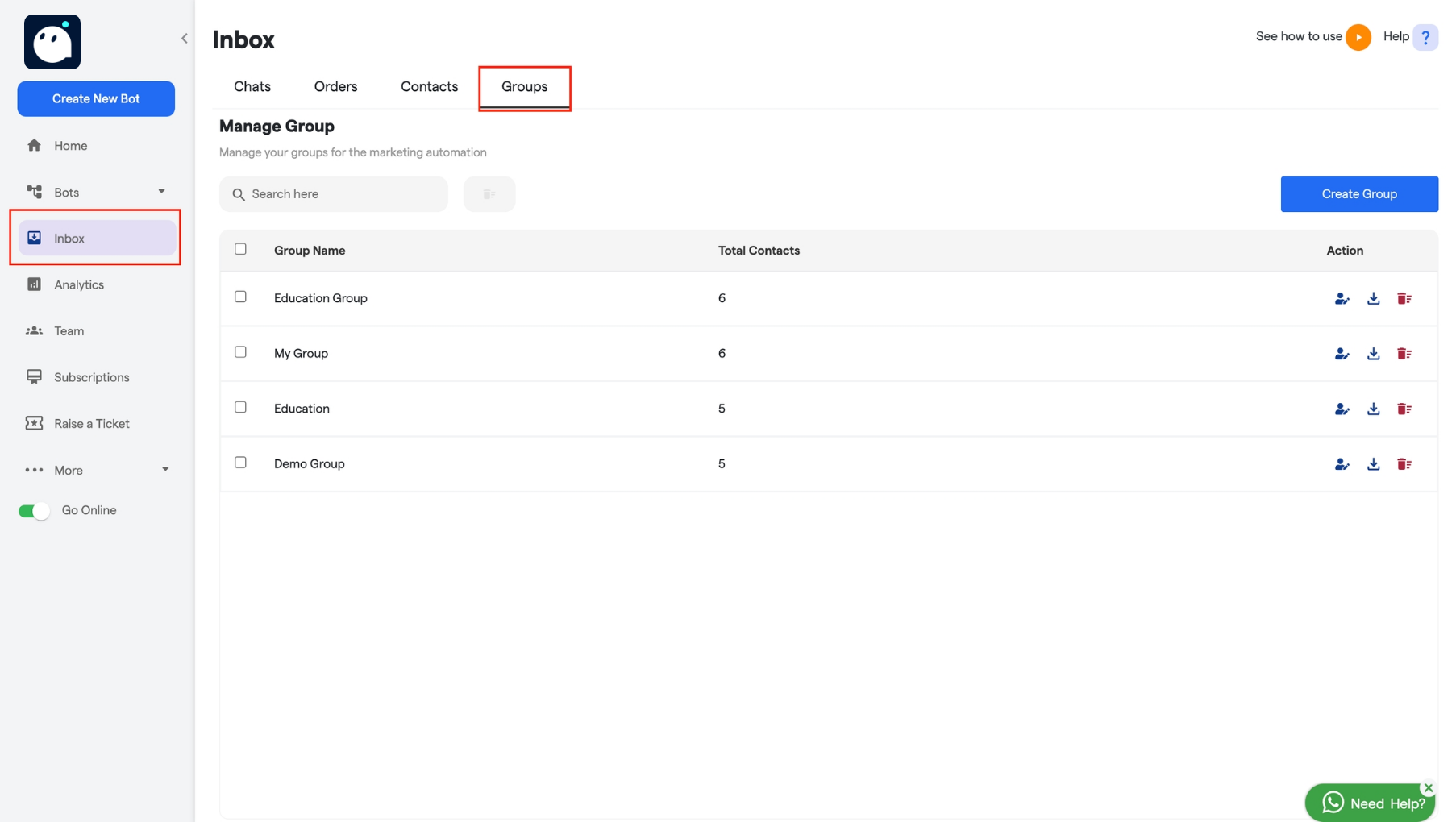Expand the More dropdown arrow

[165, 469]
